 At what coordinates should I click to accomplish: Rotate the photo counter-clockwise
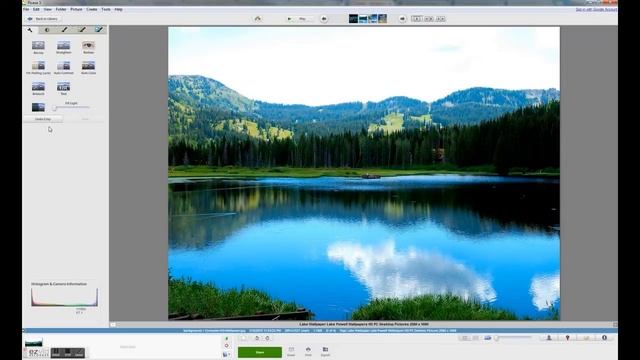tap(257, 338)
